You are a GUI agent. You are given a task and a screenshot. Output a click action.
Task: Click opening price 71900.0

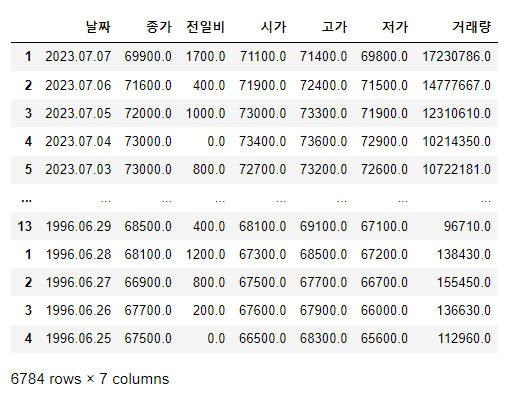coord(262,85)
